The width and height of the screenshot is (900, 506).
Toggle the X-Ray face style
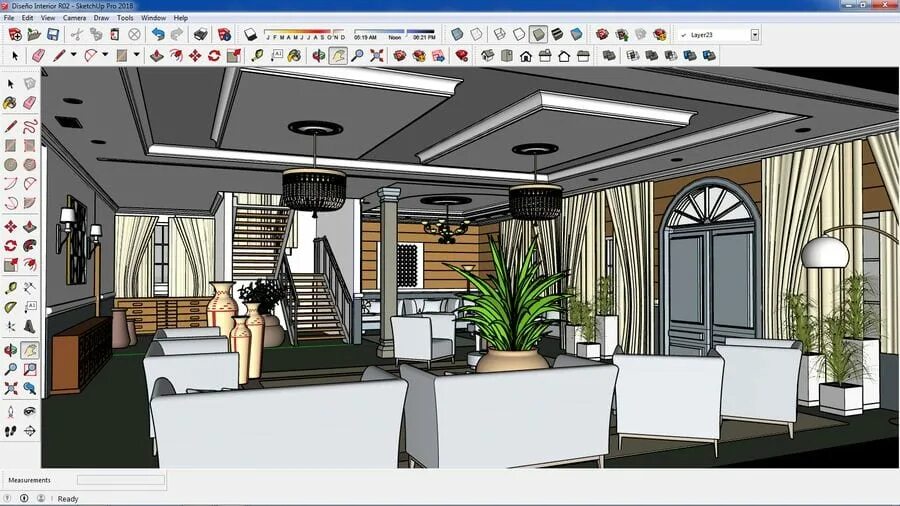click(x=457, y=34)
